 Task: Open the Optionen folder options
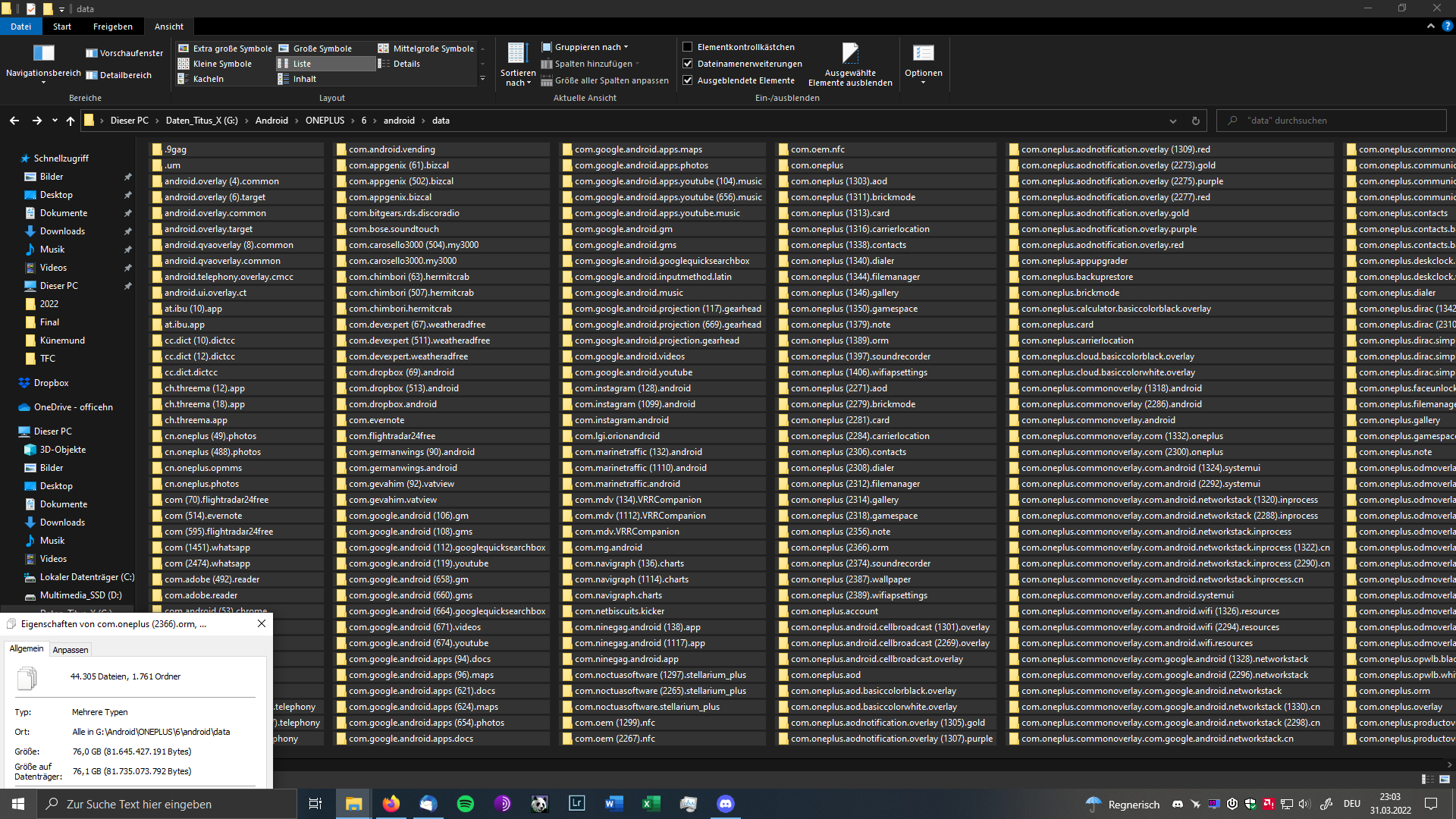923,64
